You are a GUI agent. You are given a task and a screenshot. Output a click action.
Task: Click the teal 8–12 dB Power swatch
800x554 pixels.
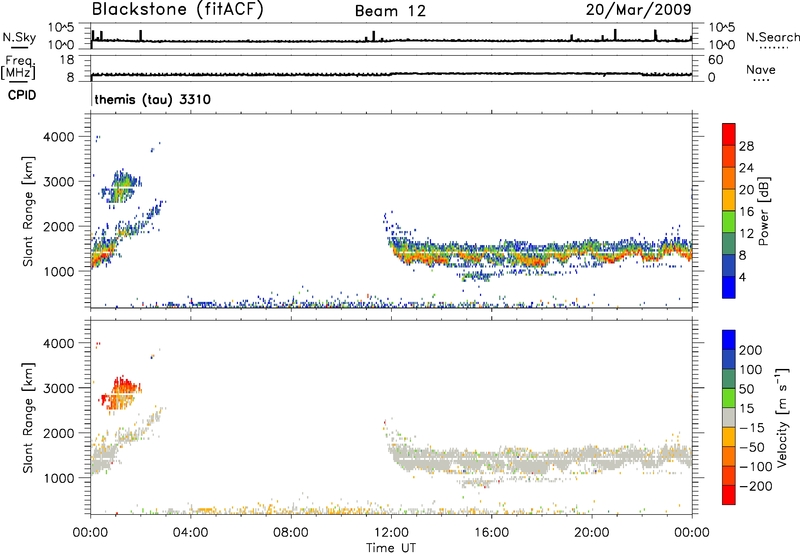point(729,243)
